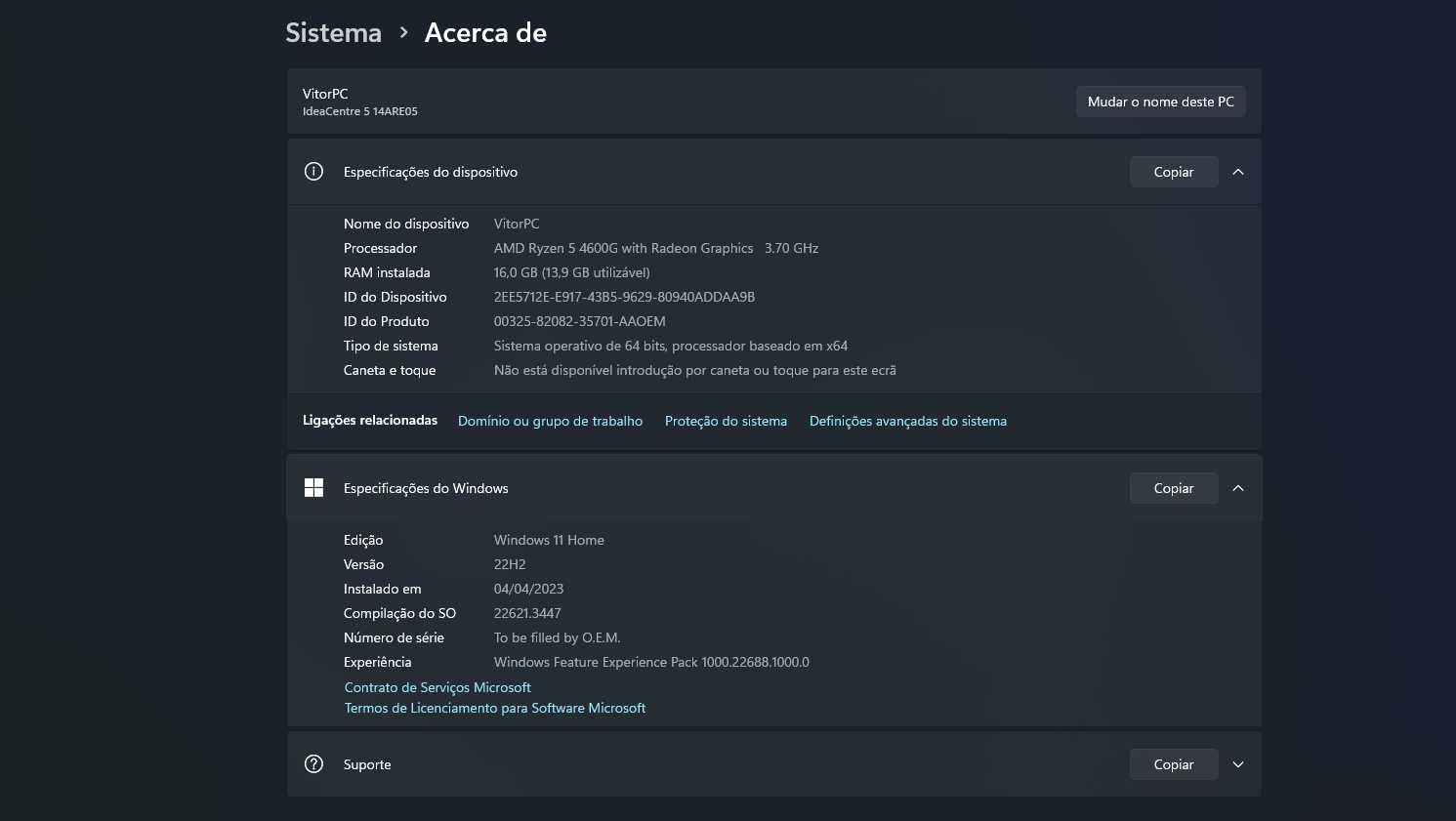Click the ID do Produto label
Screen dimensions: 1456x821
[387, 321]
